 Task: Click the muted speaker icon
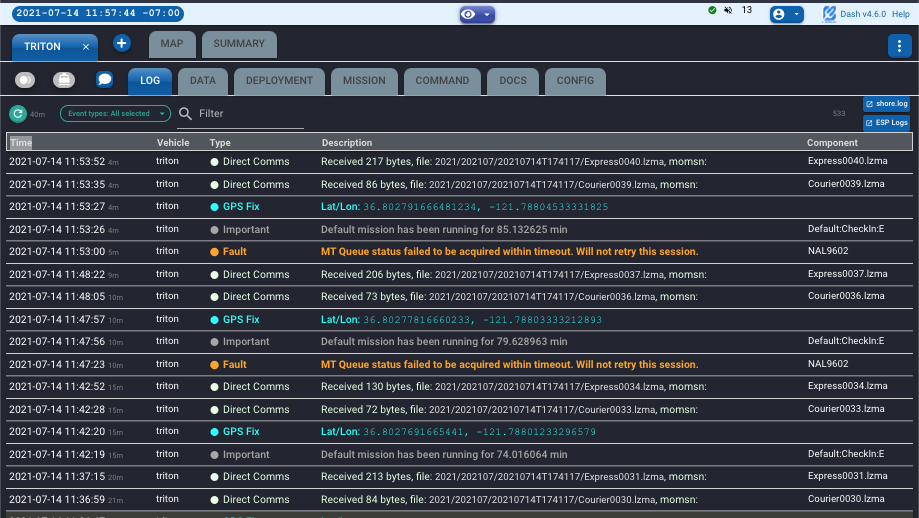click(x=729, y=10)
